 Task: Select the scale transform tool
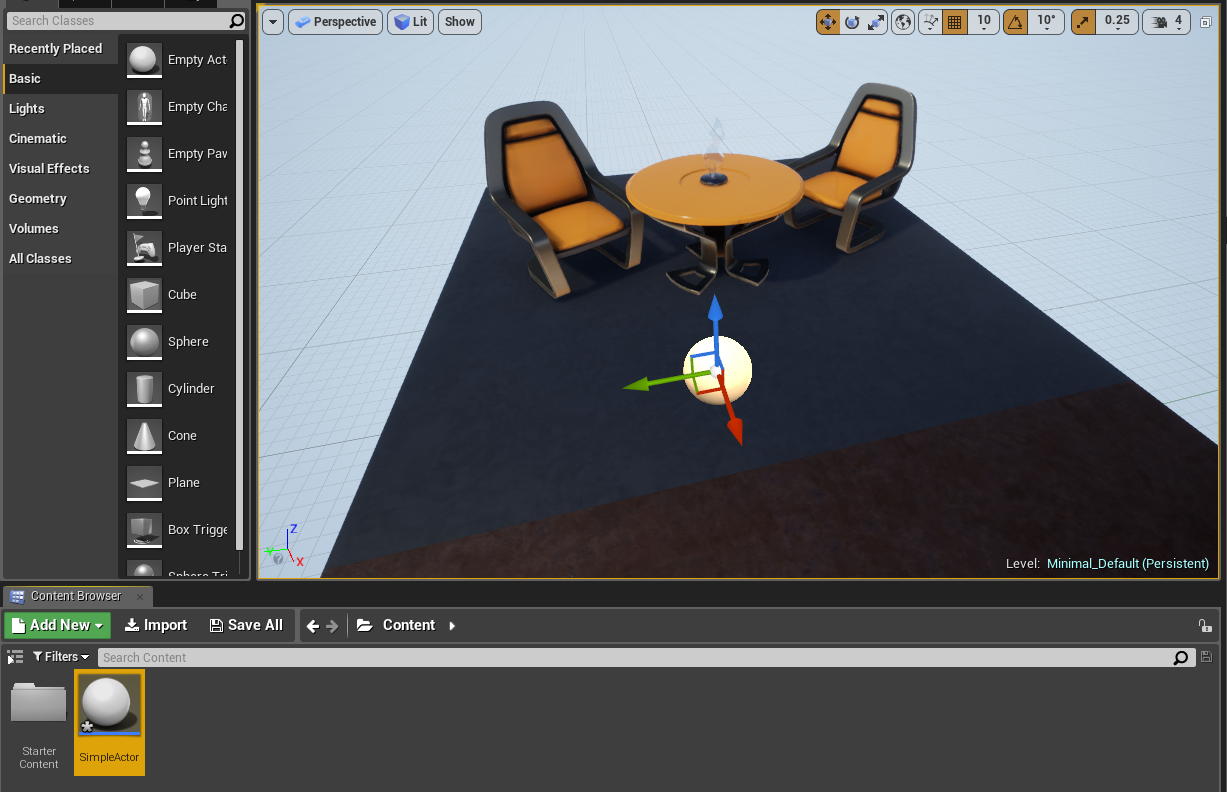click(876, 22)
